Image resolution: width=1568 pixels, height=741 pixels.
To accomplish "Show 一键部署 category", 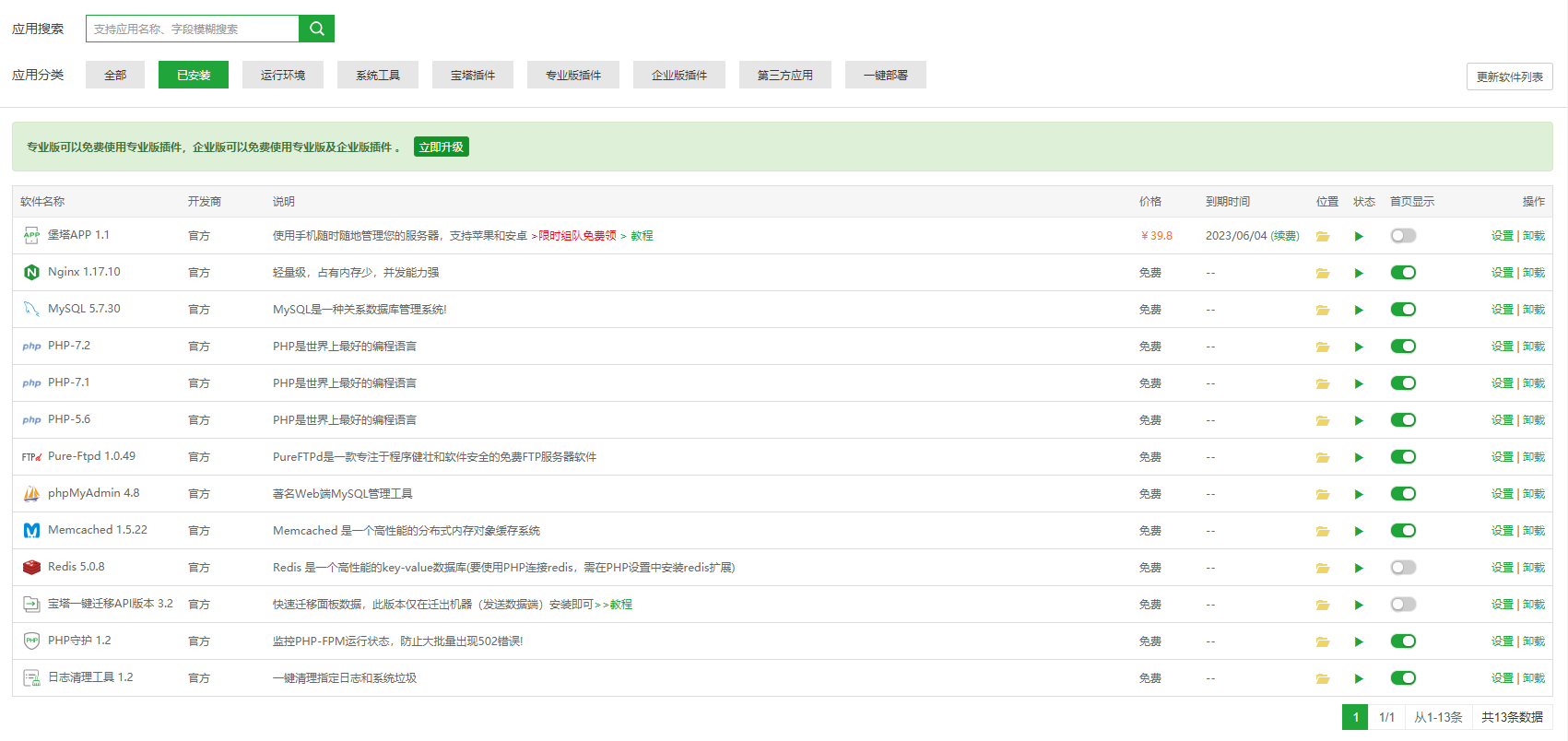I will click(x=886, y=75).
